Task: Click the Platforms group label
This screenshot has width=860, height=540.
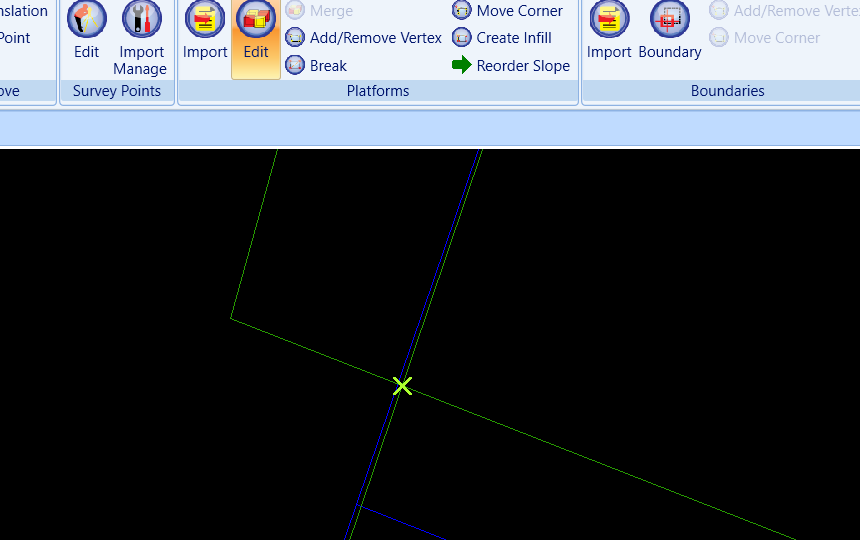Action: pyautogui.click(x=378, y=91)
